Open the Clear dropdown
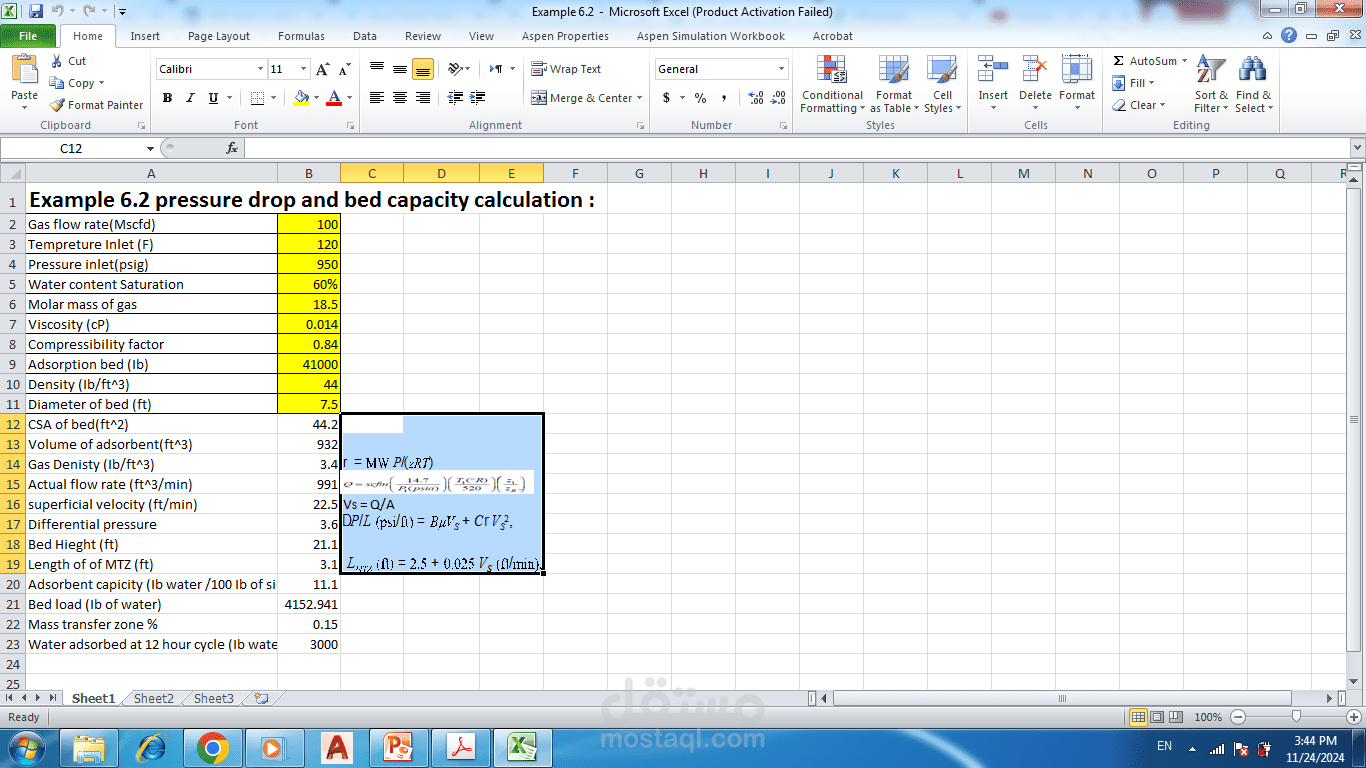This screenshot has width=1366, height=768. [x=1139, y=105]
